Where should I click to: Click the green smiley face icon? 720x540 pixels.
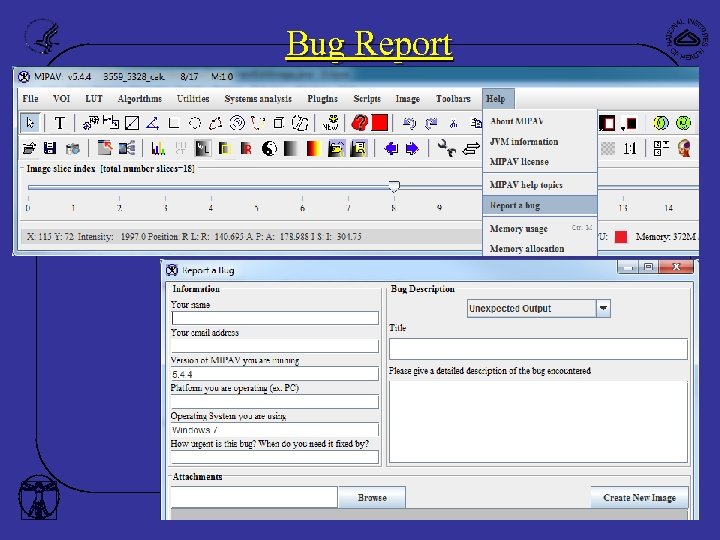(683, 123)
